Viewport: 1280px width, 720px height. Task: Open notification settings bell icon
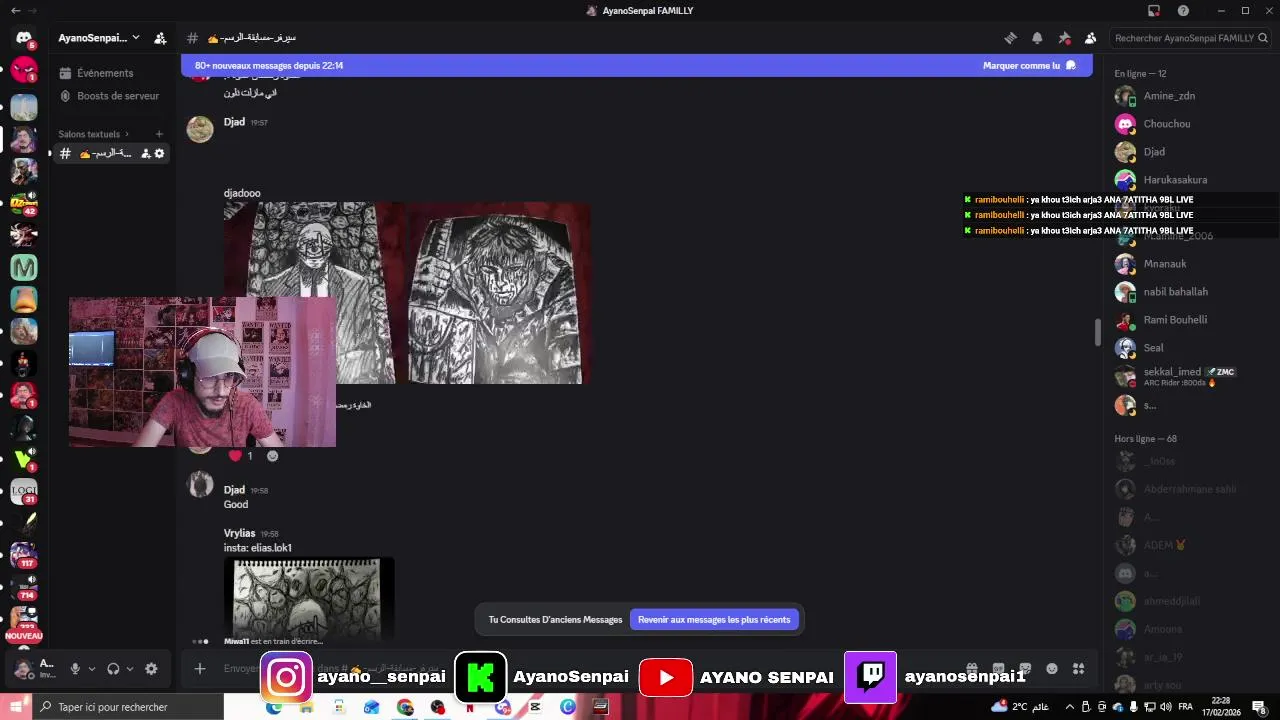1037,38
